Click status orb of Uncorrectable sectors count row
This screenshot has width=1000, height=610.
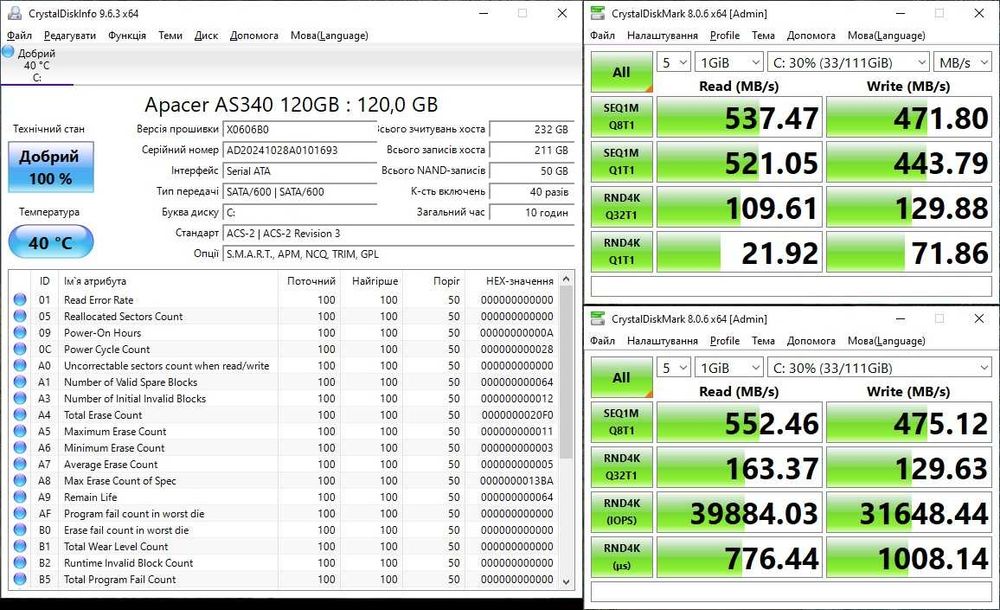(x=20, y=365)
